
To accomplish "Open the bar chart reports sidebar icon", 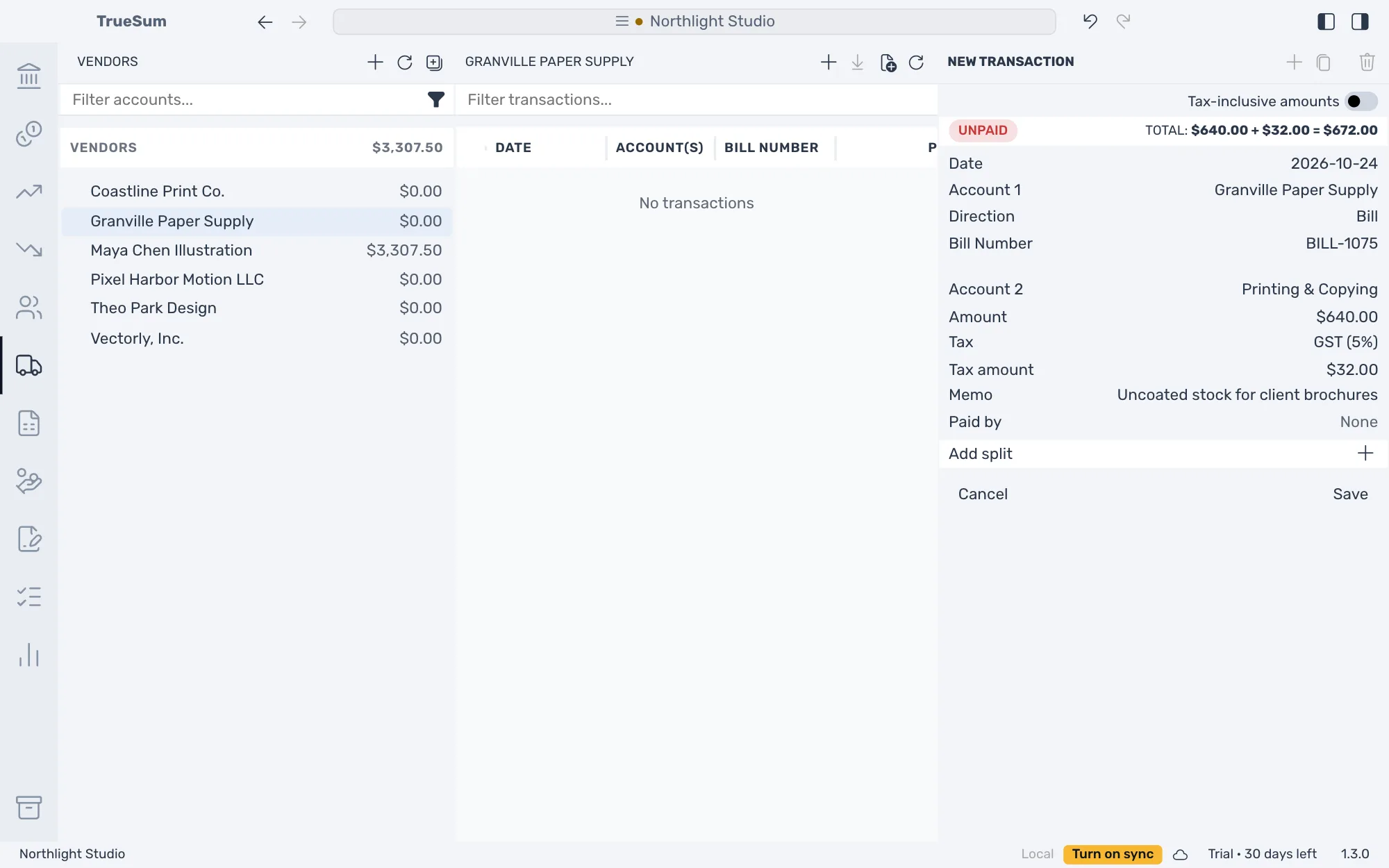I will pos(28,655).
